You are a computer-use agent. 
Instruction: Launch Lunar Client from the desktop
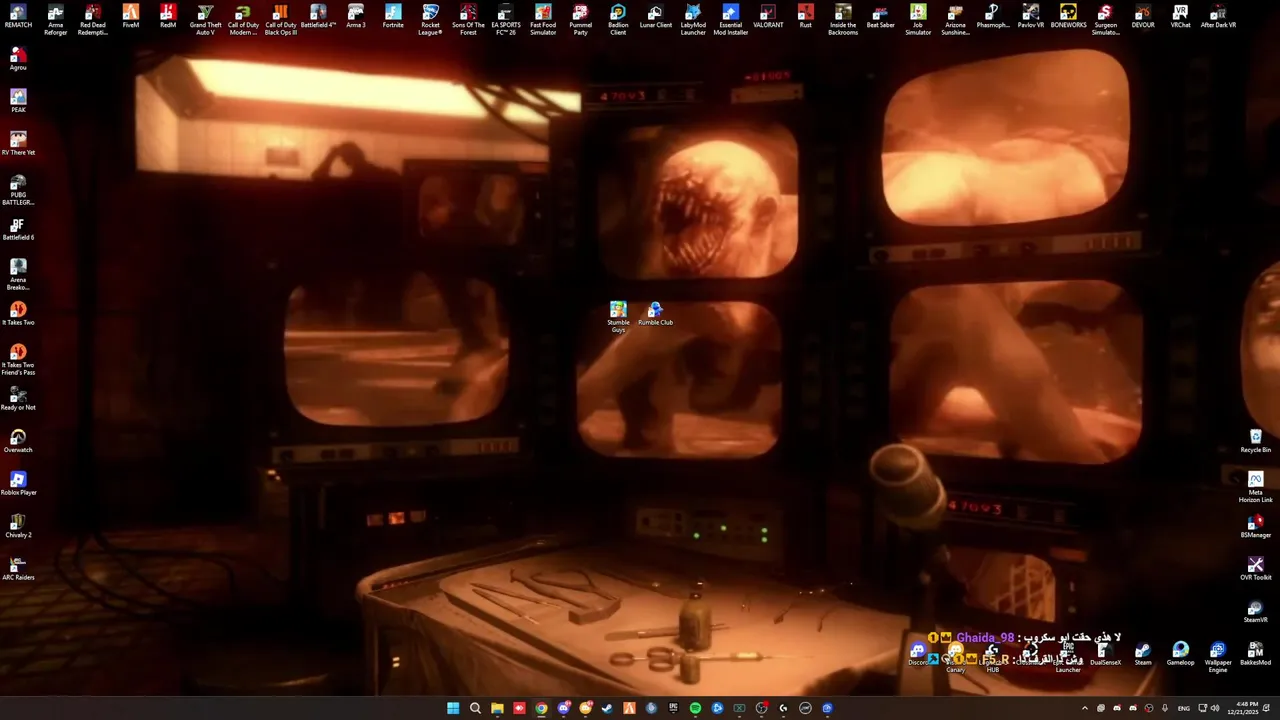656,17
